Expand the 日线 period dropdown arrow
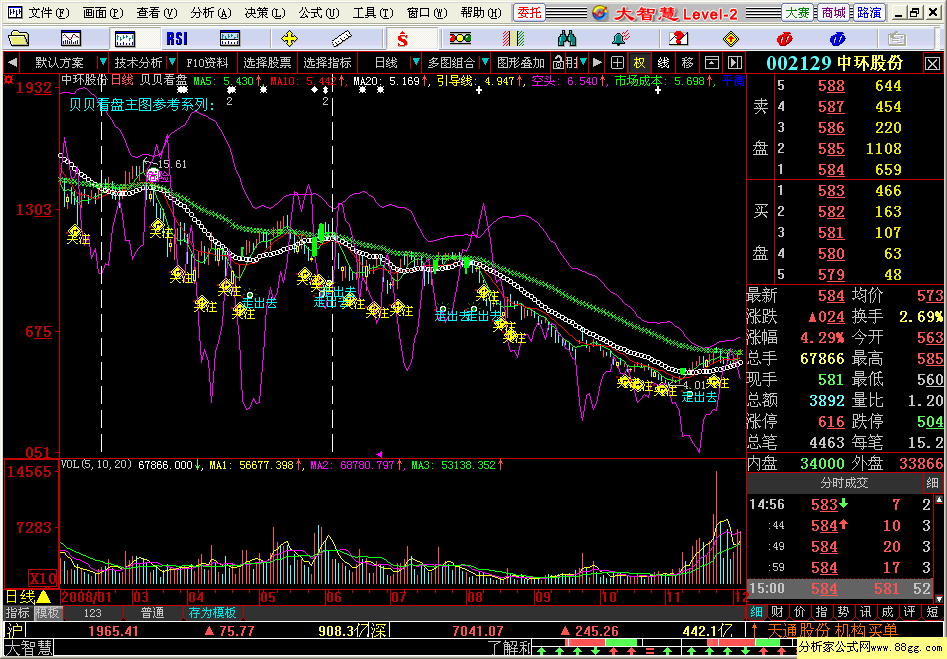 (416, 62)
